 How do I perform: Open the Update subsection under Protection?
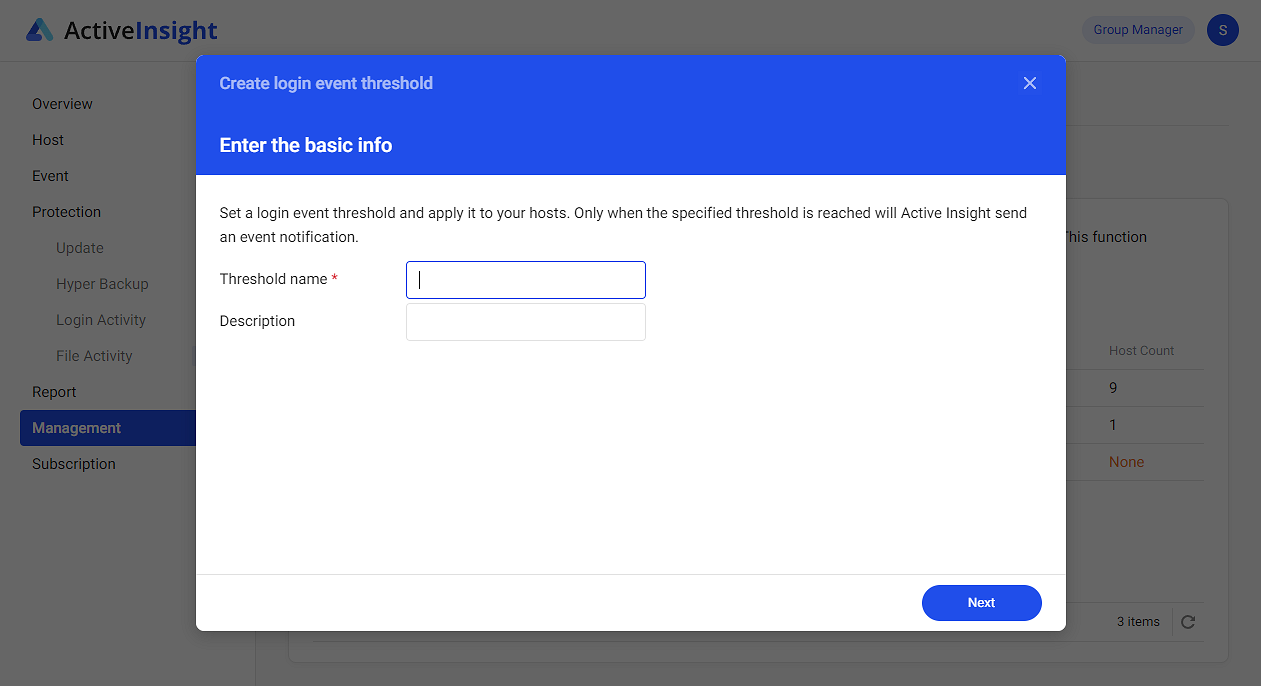click(x=80, y=247)
